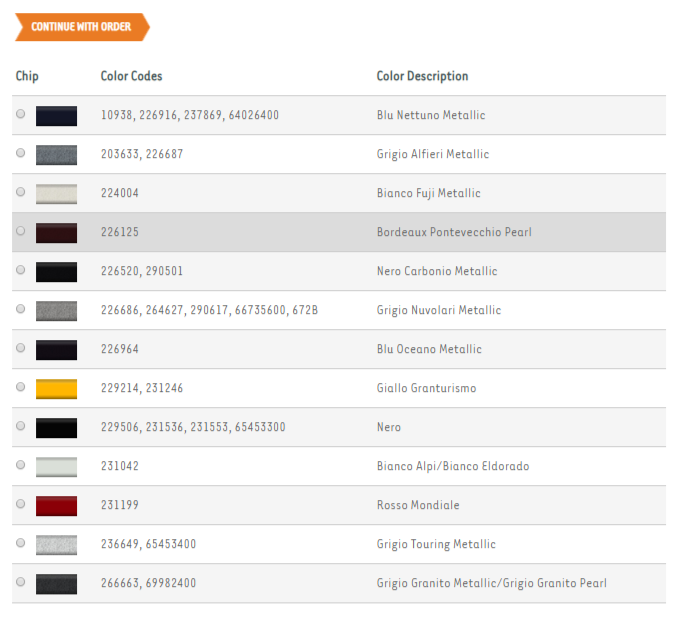Viewport: 687px width, 627px height.
Task: Click the red Rosso Mondiale color chip
Action: tap(56, 505)
